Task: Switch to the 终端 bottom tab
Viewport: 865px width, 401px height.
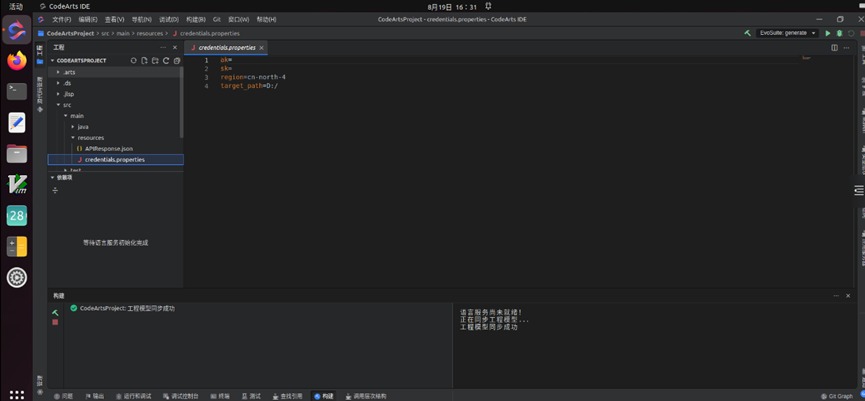Action: 220,396
